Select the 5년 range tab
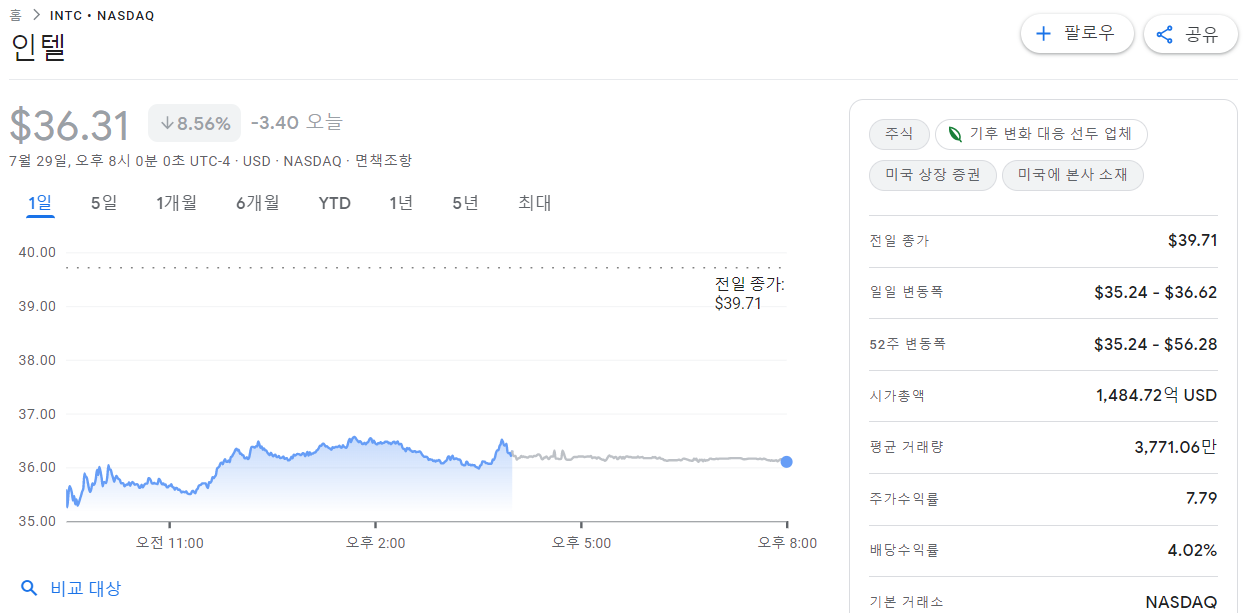 (466, 202)
